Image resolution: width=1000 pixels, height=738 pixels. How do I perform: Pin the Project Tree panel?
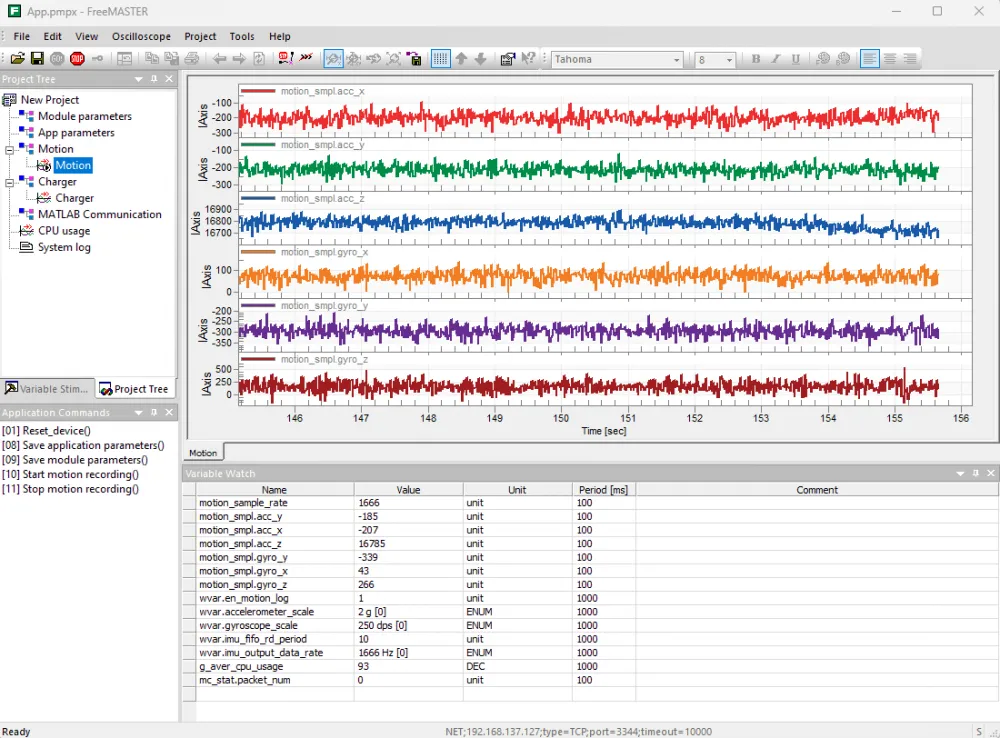click(154, 78)
